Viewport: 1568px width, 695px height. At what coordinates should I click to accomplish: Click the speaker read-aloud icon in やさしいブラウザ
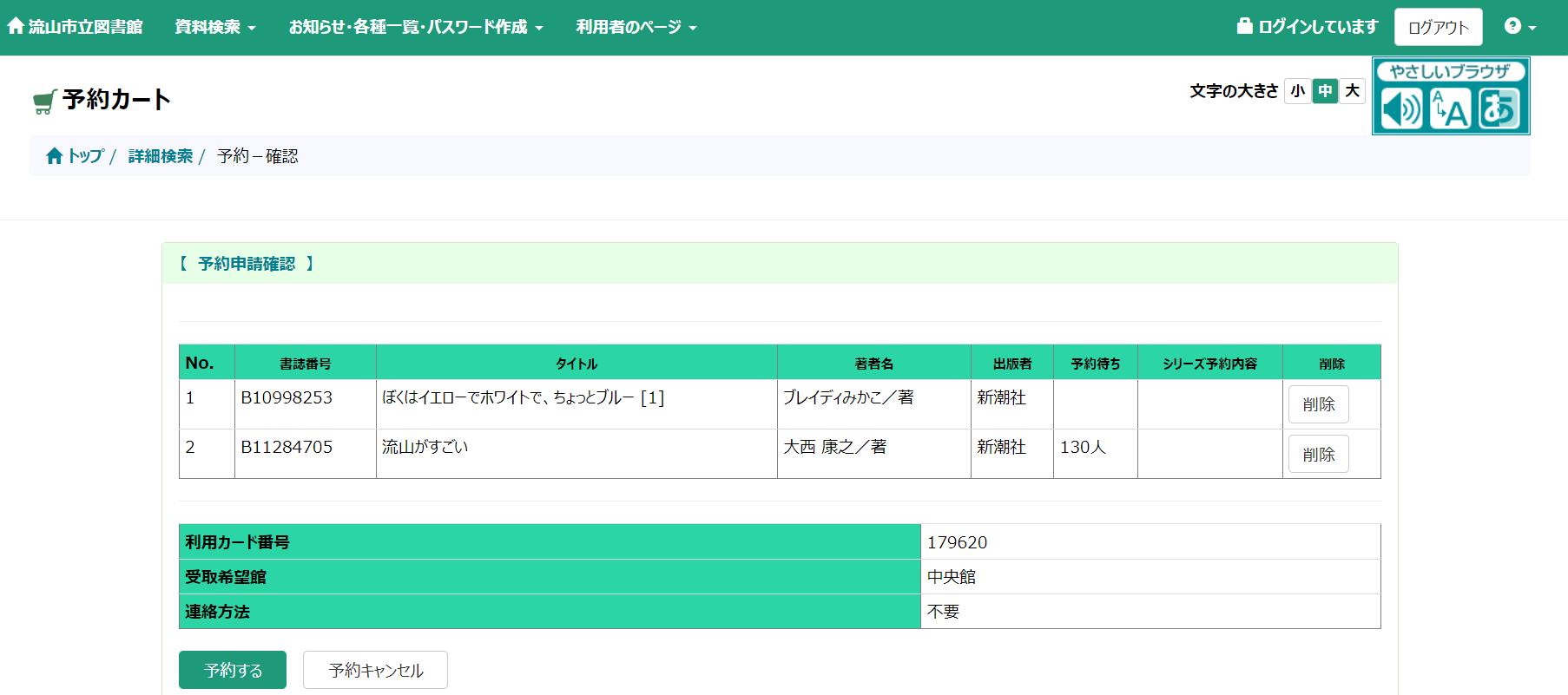tap(1401, 109)
